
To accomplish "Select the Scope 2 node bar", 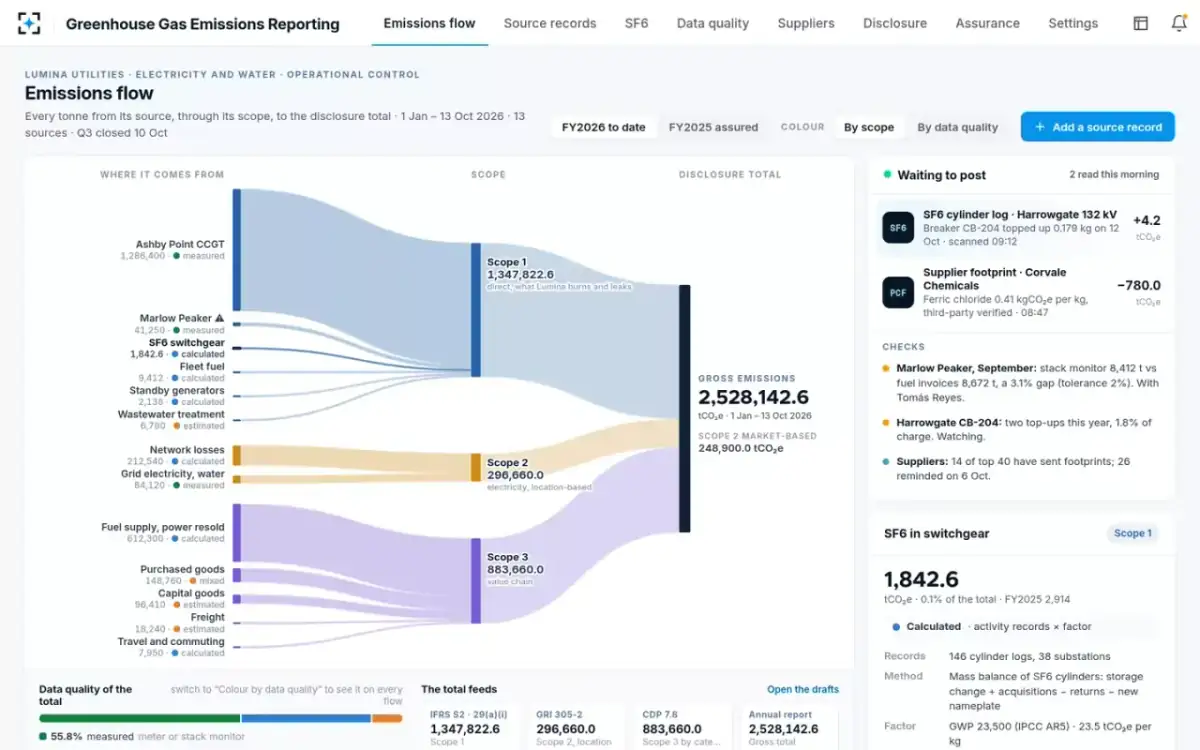I will (x=476, y=467).
